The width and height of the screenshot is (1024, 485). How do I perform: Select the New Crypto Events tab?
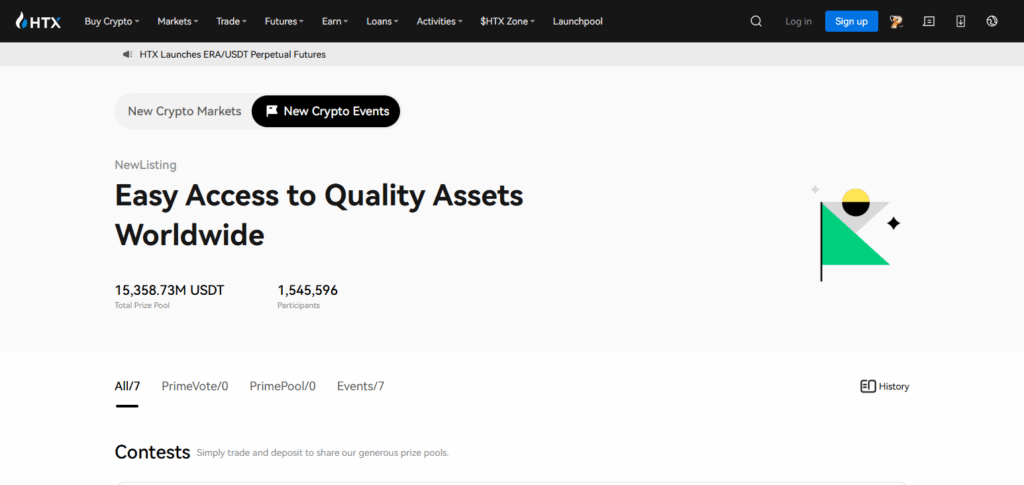click(326, 112)
